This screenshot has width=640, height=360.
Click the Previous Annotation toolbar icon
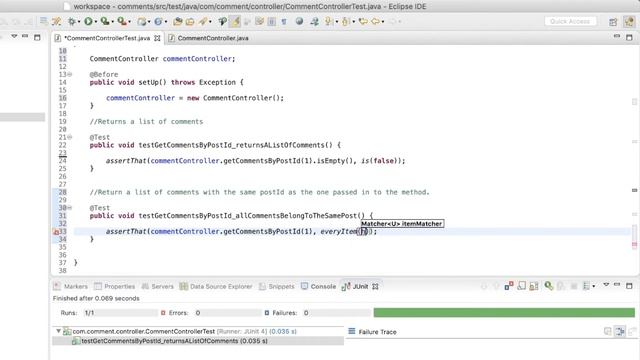[345, 21]
